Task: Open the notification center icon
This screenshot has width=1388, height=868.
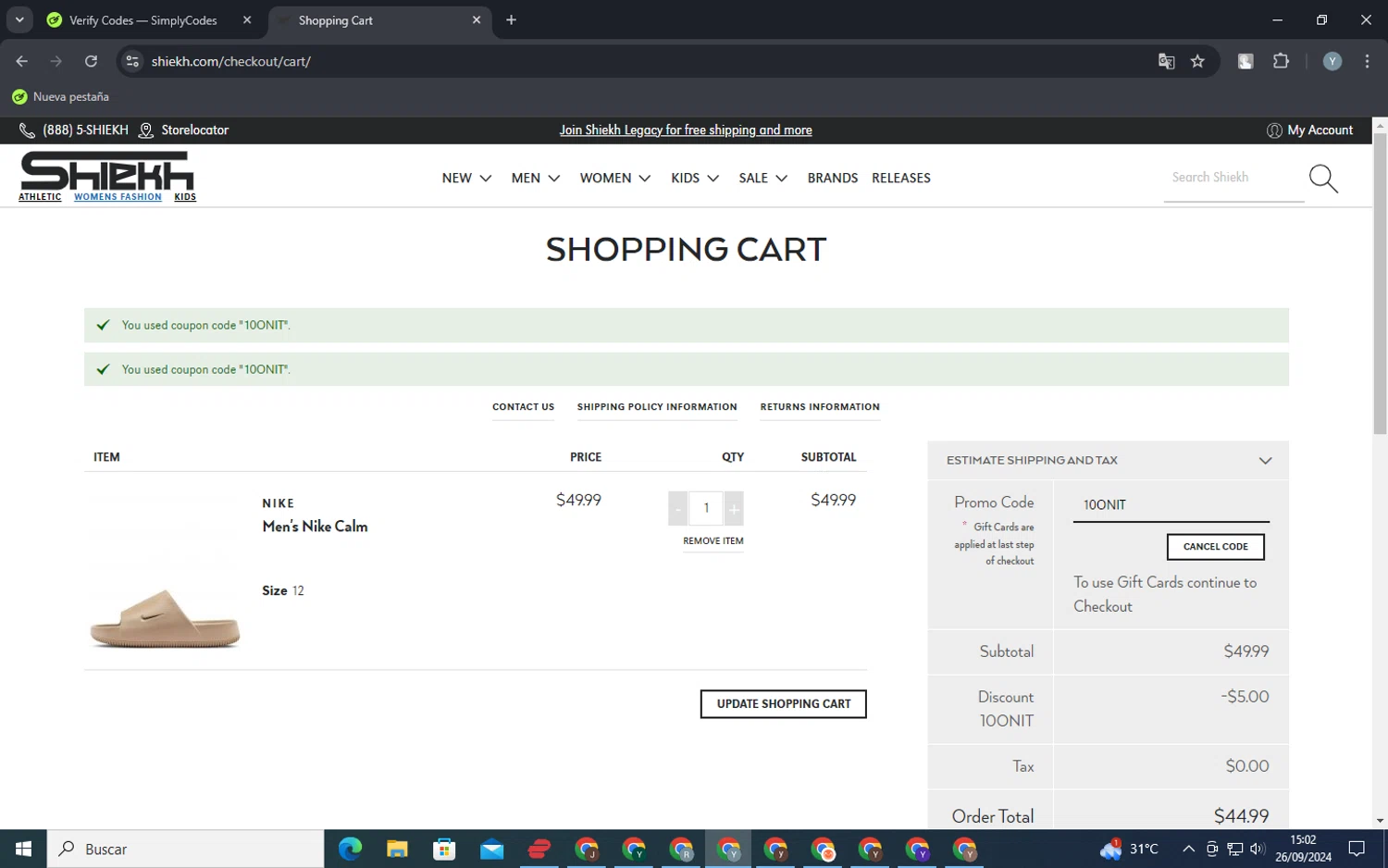Action: 1357,849
